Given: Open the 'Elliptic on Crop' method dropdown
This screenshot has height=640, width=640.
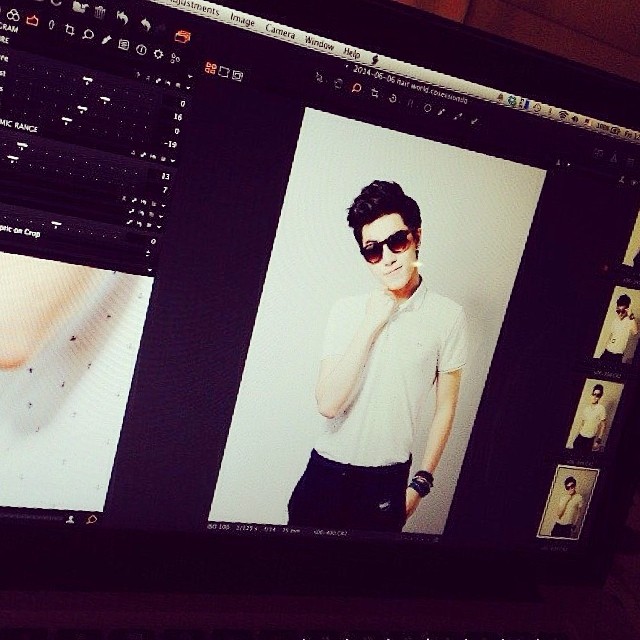Looking at the screenshot, I should coord(148,254).
